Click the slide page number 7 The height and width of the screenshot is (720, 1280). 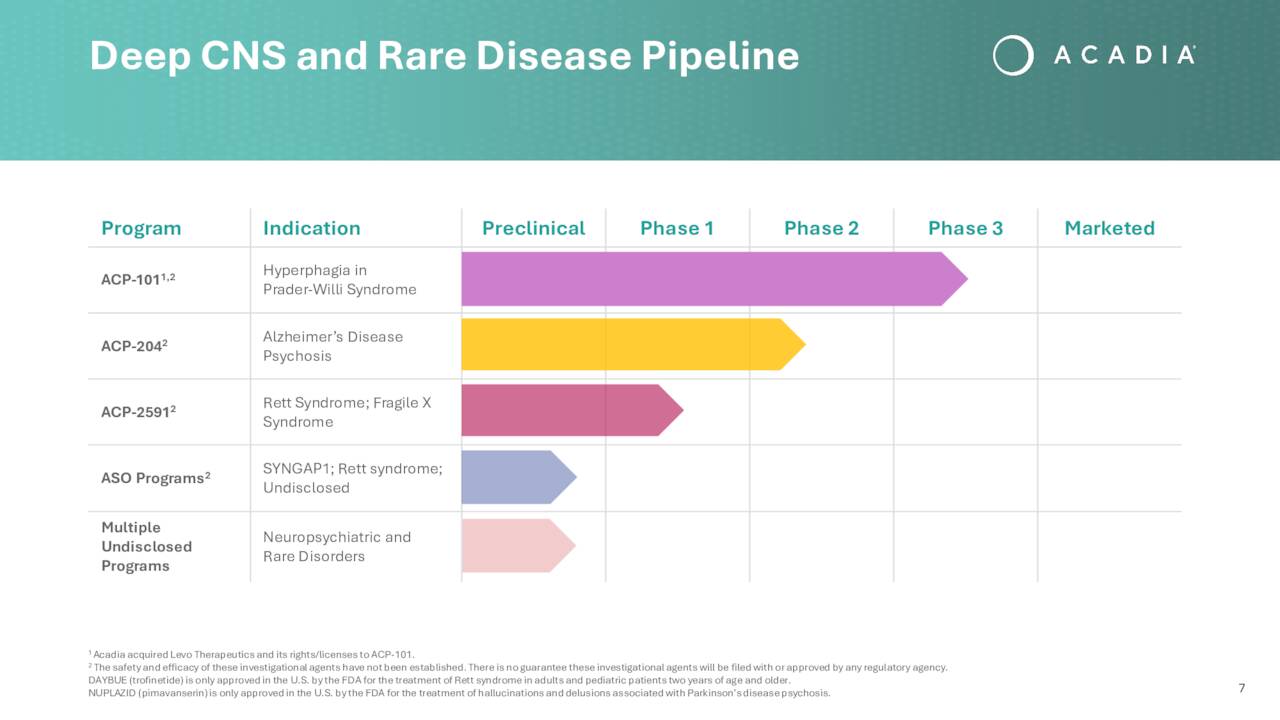(x=1242, y=688)
